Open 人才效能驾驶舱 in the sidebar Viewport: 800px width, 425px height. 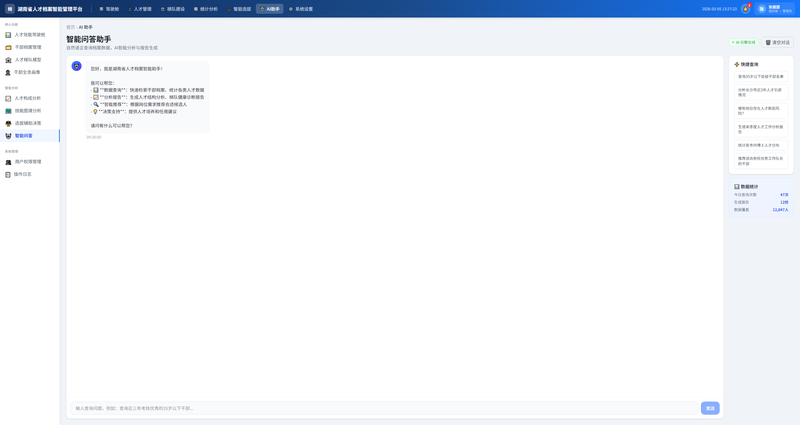(30, 35)
